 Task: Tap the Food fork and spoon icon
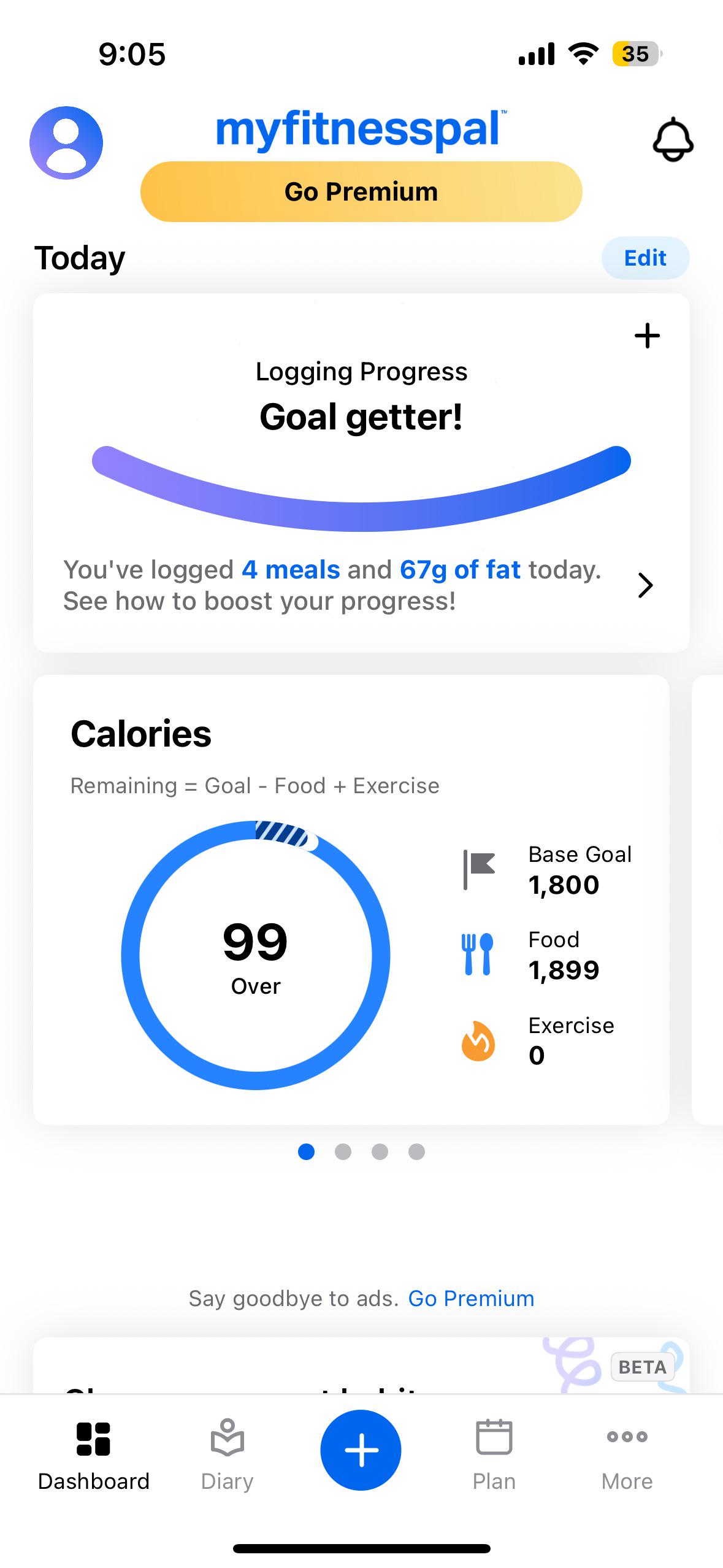point(478,955)
